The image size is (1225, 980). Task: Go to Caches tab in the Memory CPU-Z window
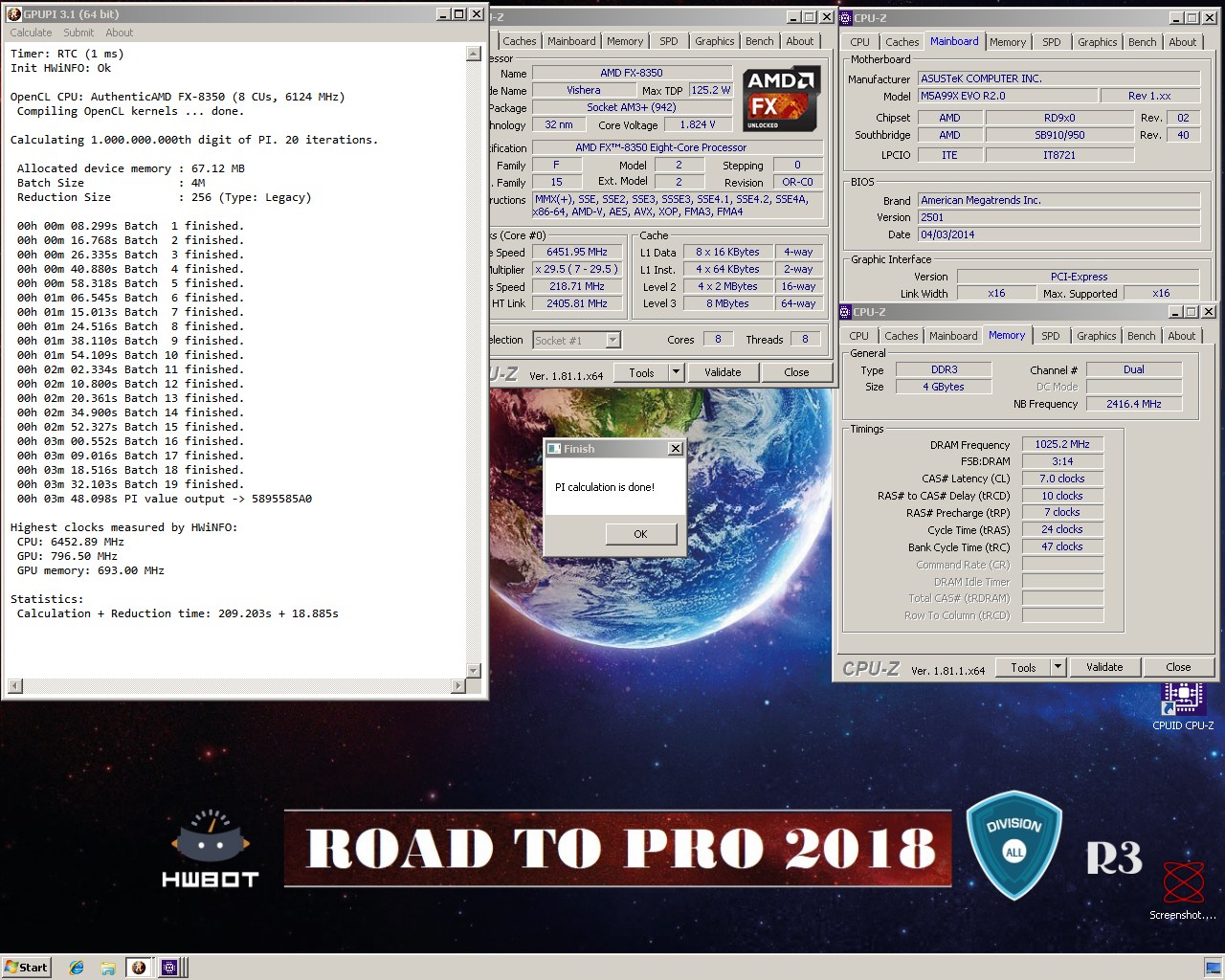point(901,336)
